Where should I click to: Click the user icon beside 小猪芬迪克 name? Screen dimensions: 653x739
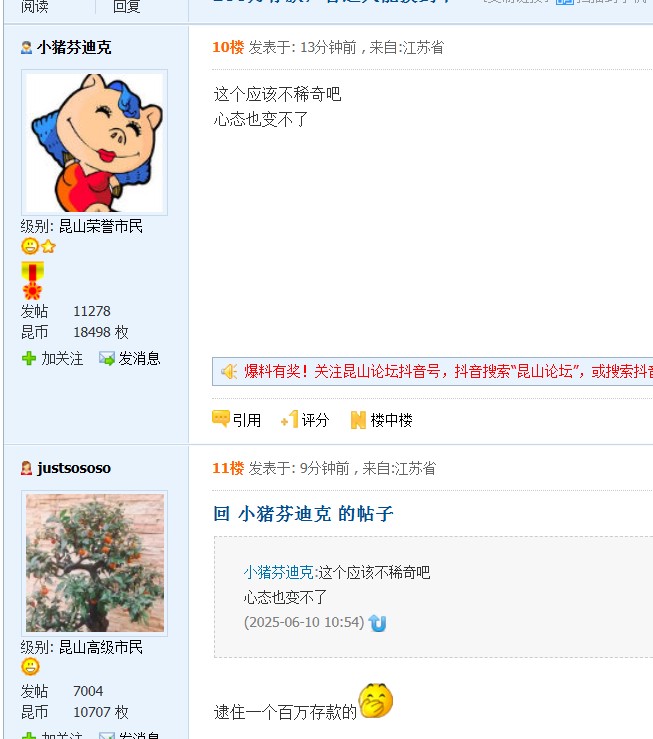[26, 47]
